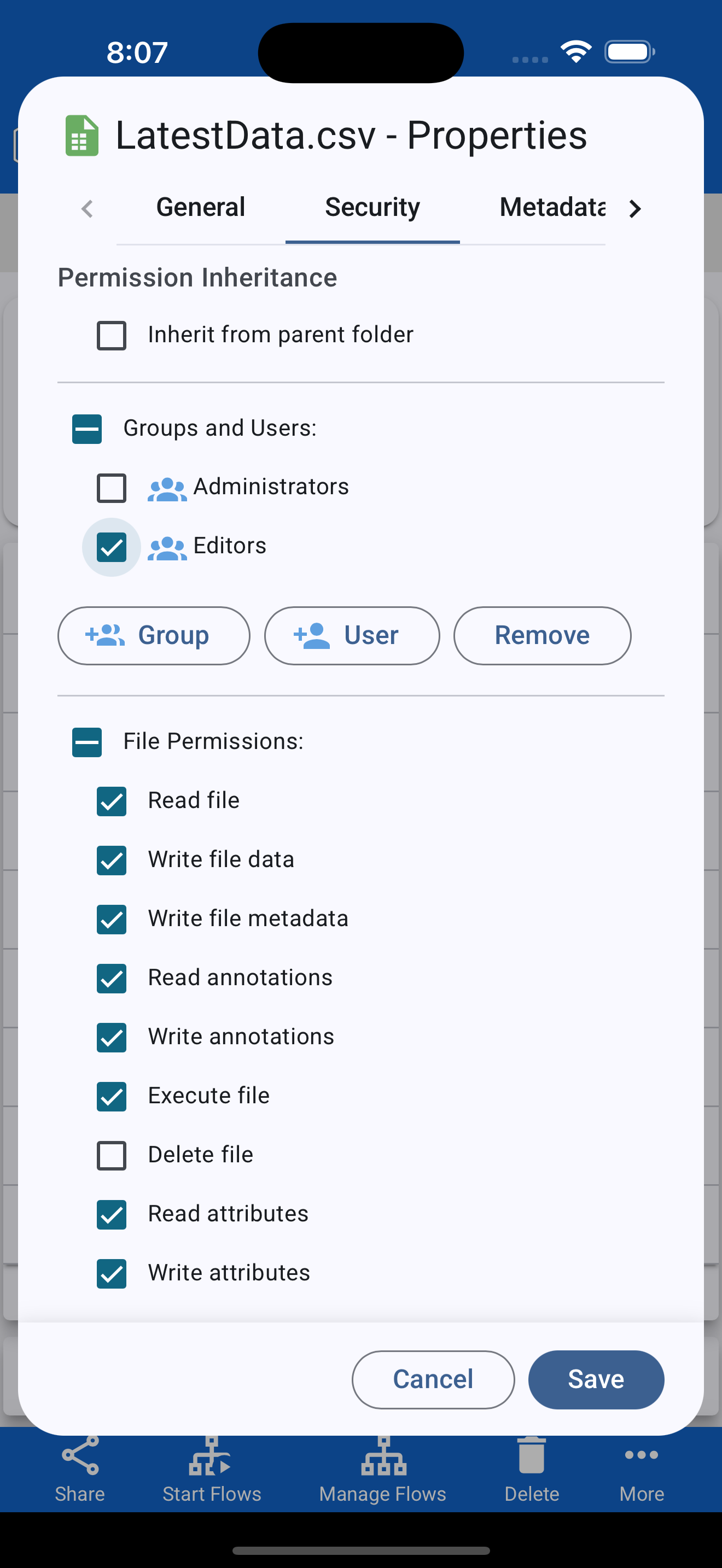Uncheck the Execute file permission
The width and height of the screenshot is (722, 1568).
coord(112,1096)
